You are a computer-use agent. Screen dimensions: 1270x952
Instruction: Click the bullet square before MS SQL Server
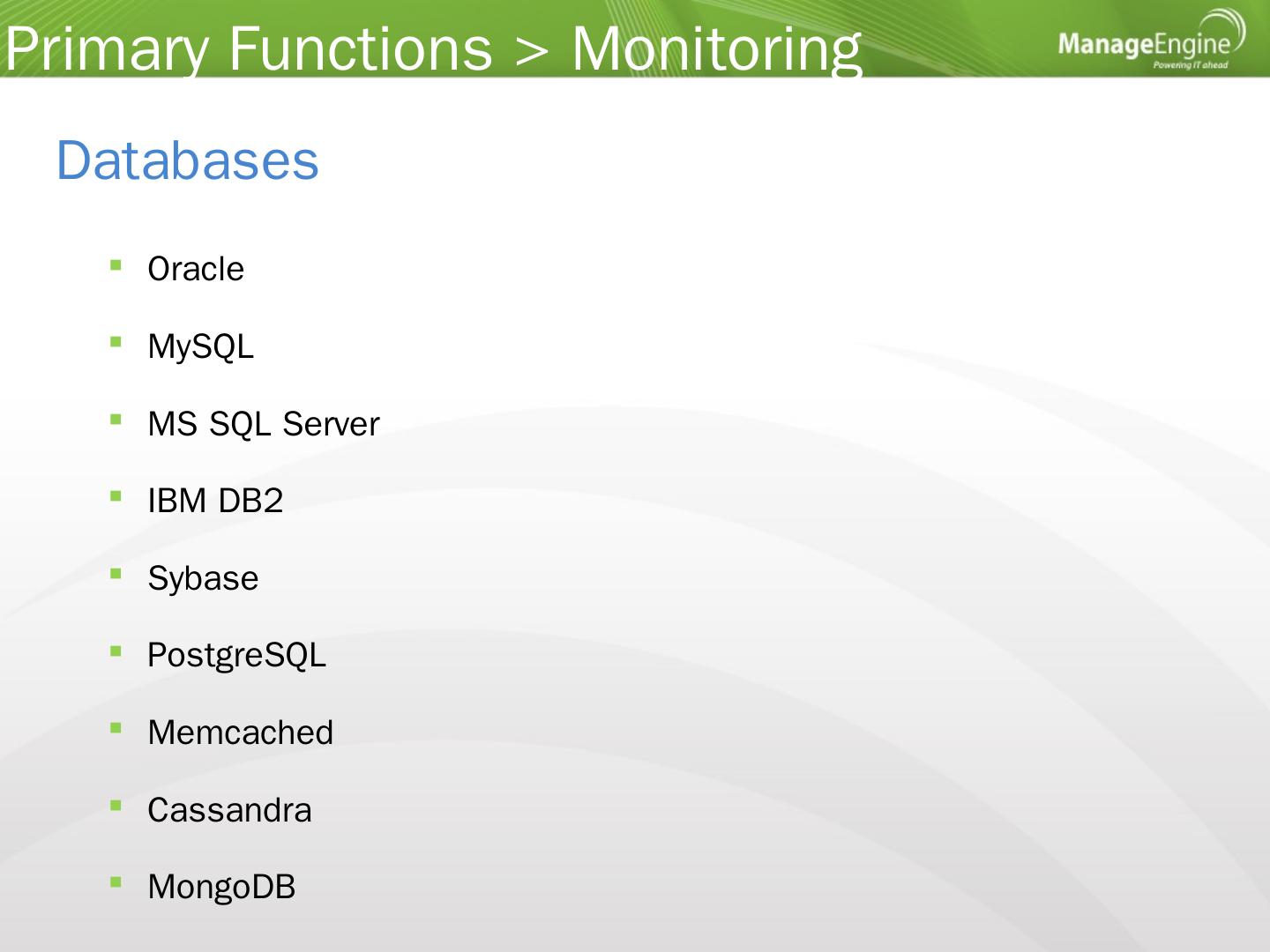pyautogui.click(x=116, y=419)
